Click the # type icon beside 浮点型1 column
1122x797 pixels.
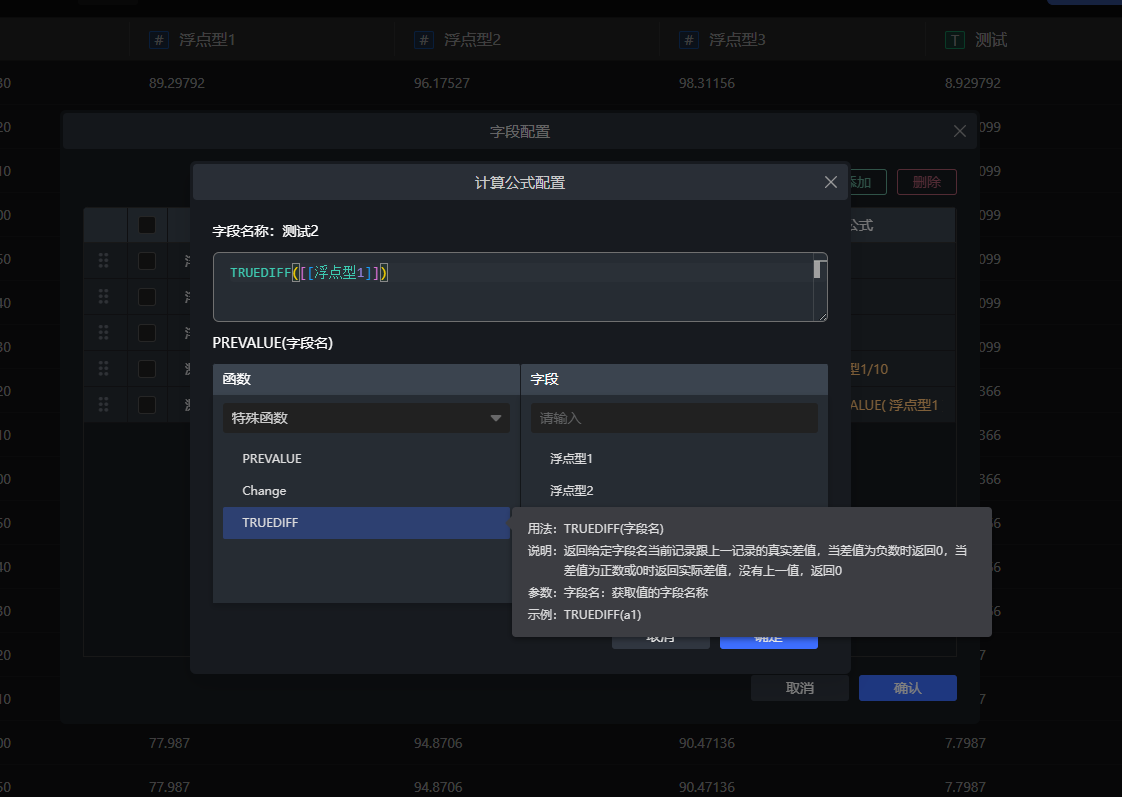pyautogui.click(x=158, y=40)
